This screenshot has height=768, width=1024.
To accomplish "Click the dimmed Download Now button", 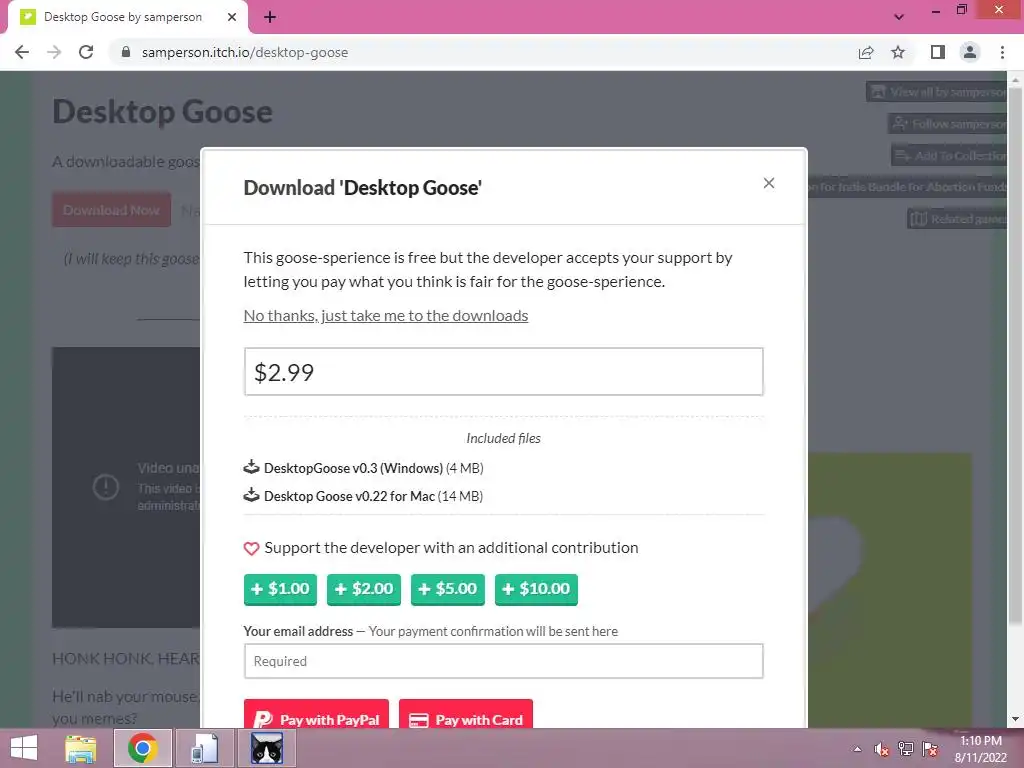I will point(111,210).
